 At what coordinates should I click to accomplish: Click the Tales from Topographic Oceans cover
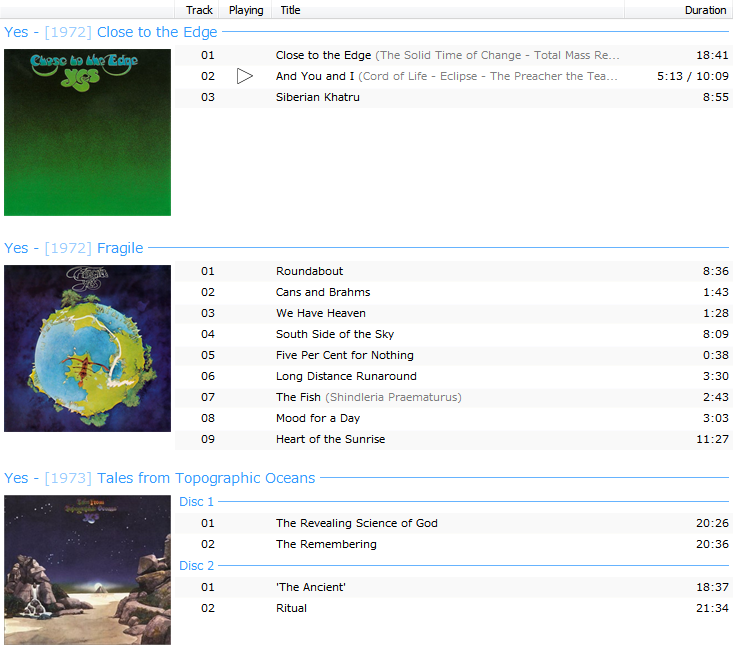pyautogui.click(x=87, y=570)
